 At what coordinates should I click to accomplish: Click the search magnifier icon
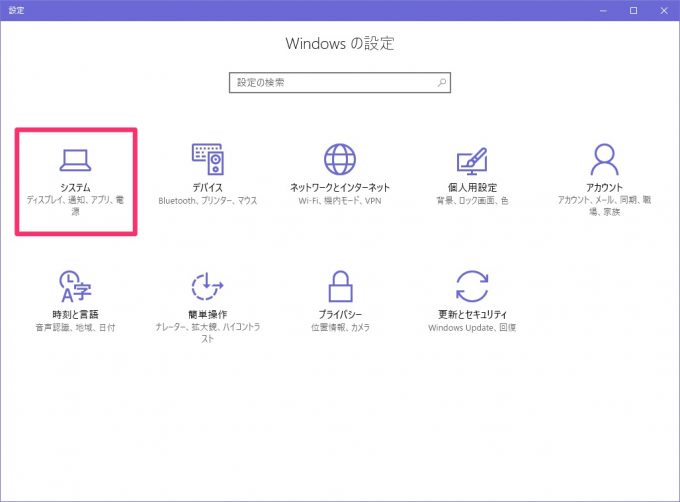point(441,82)
